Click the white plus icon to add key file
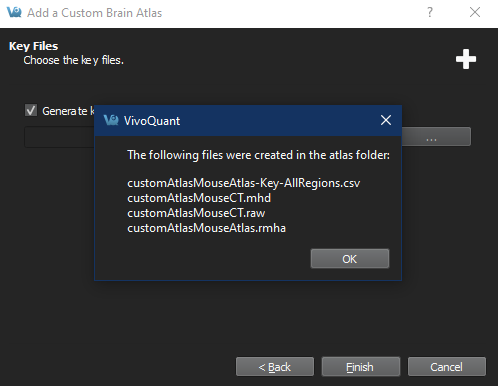Screen dimensions: 498x386 pyautogui.click(x=466, y=59)
